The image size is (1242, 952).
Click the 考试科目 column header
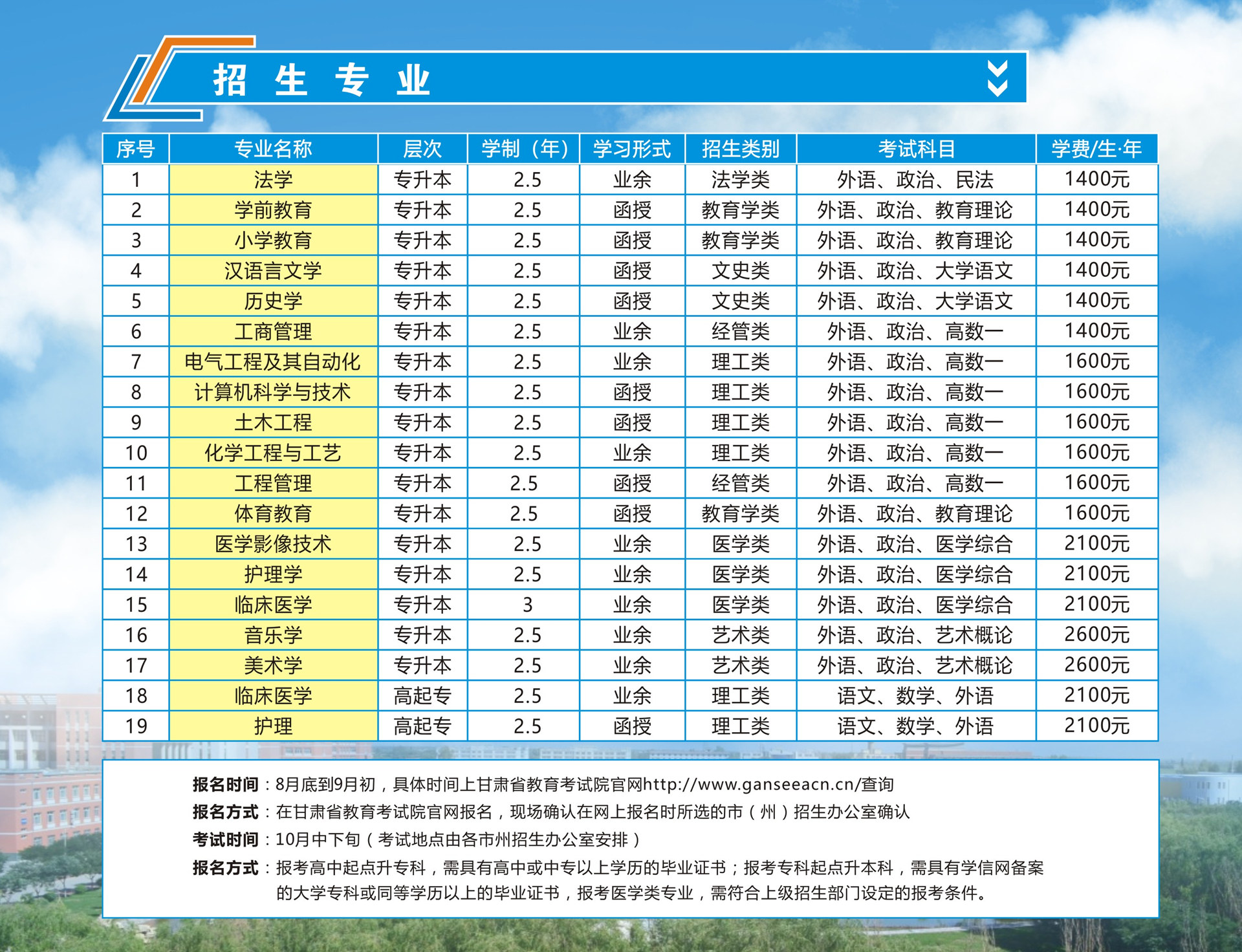916,149
